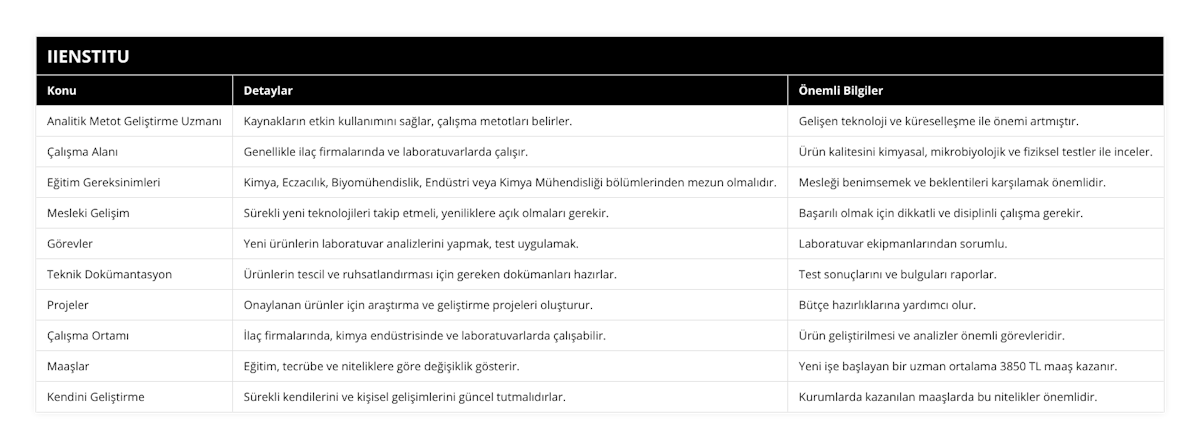Click the cell reading Test sonuçlarını ve bulguları raporlar

pos(898,274)
